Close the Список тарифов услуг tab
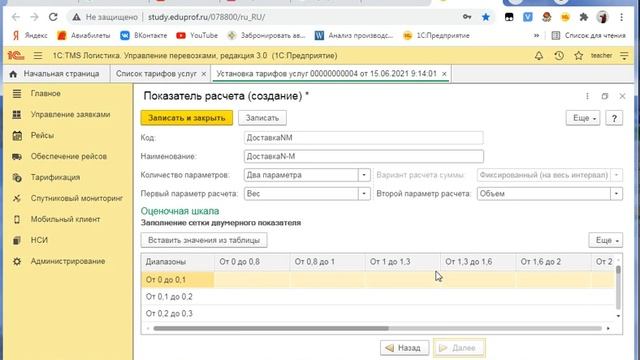The height and width of the screenshot is (360, 640). tap(204, 74)
